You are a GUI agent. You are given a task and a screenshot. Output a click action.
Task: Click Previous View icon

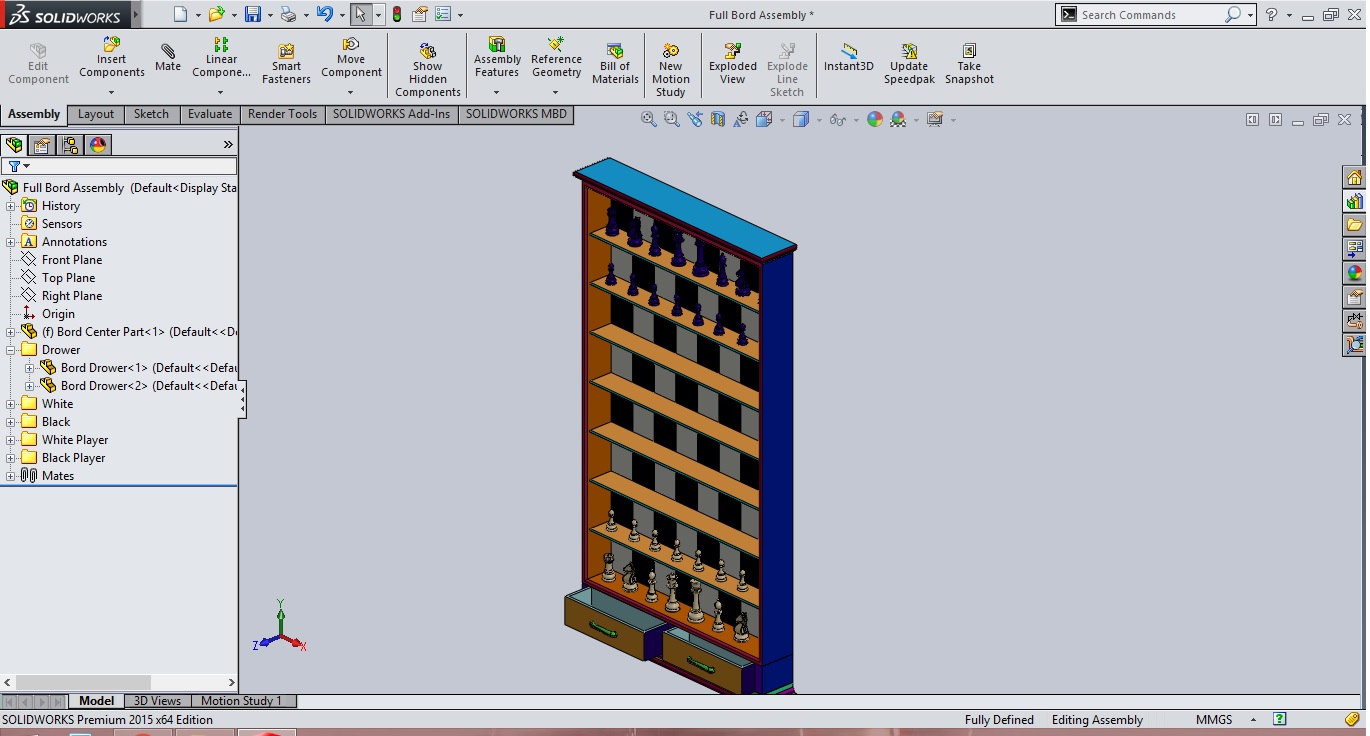[x=694, y=119]
